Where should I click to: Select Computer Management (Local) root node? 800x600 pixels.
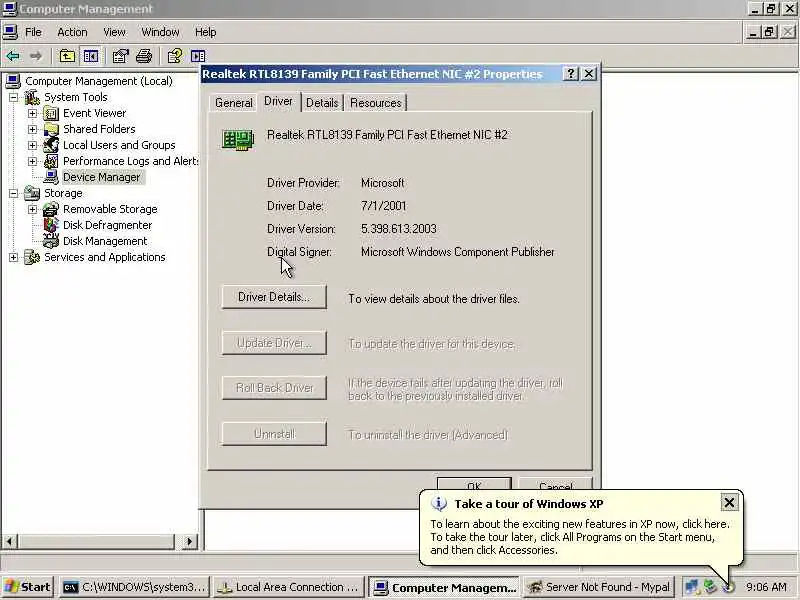pyautogui.click(x=98, y=81)
